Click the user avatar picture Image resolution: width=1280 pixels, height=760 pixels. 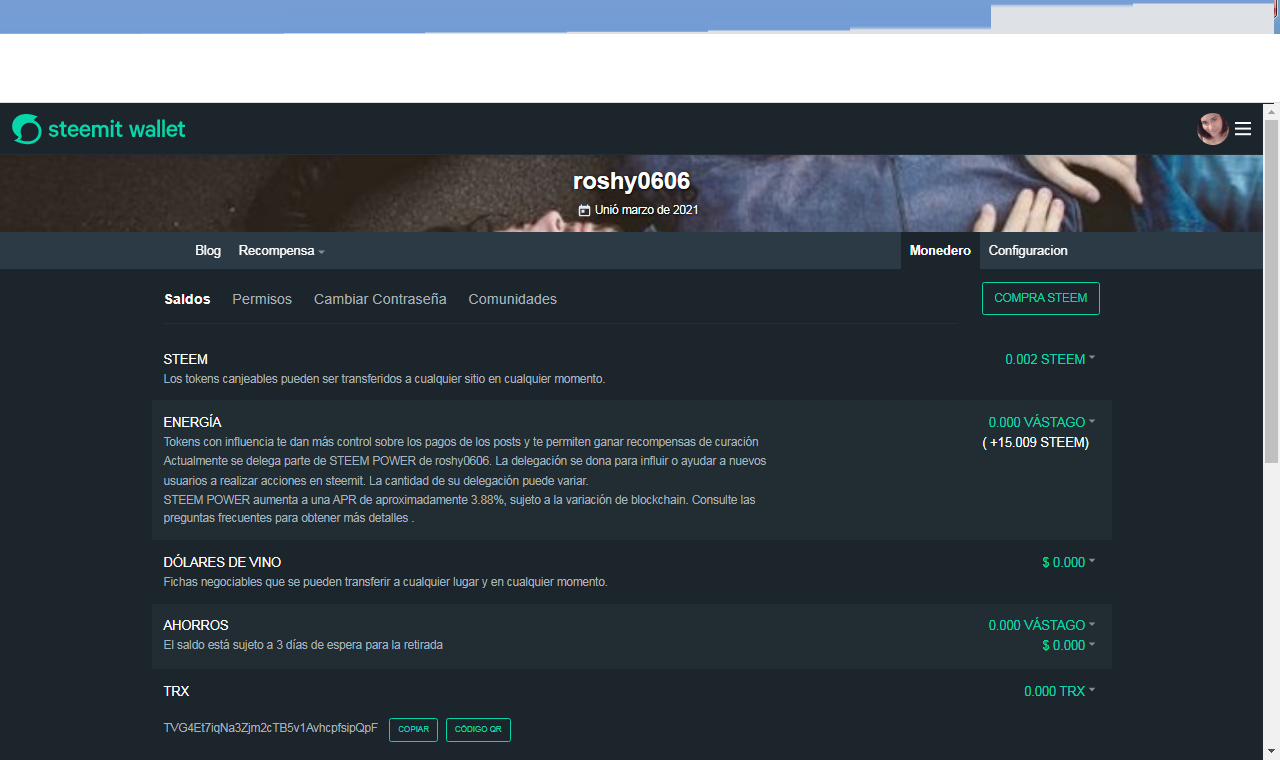(x=1213, y=129)
